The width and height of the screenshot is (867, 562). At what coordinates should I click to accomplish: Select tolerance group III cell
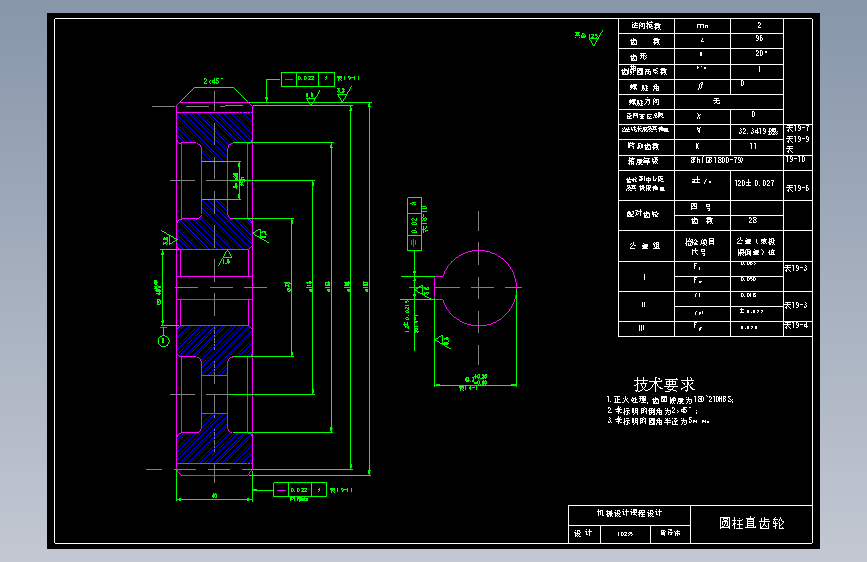click(x=646, y=329)
